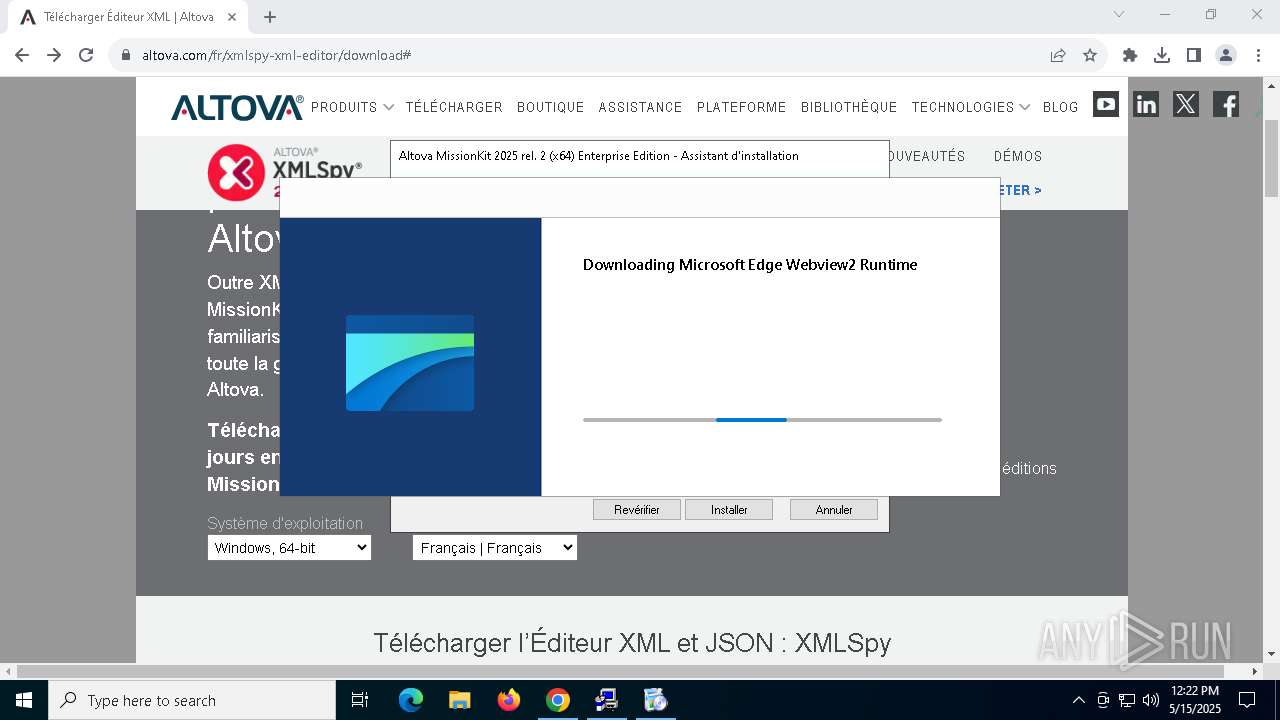Switch to Chrome taskbar icon
Screen dimensions: 1280x720
[558, 700]
